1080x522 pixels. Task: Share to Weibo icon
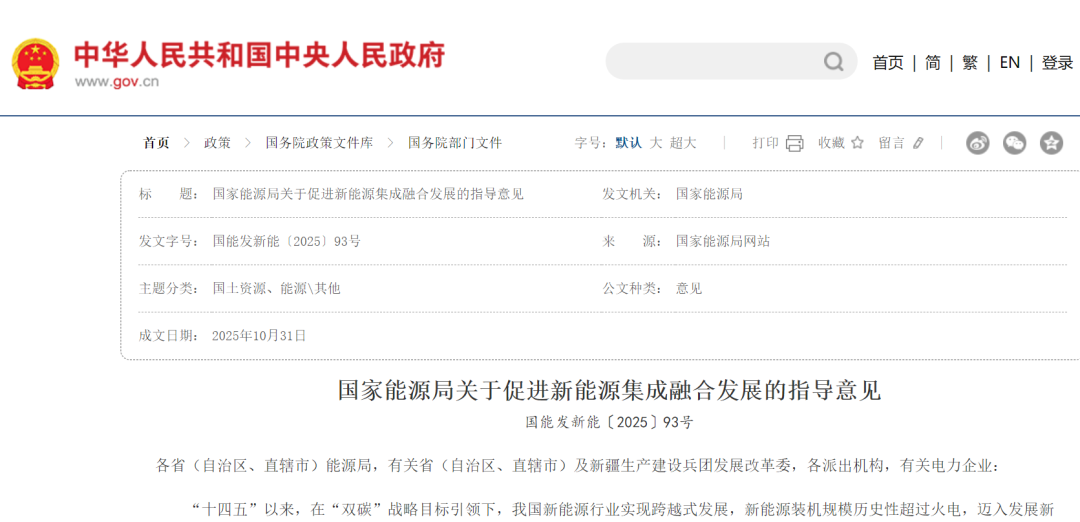[x=977, y=143]
